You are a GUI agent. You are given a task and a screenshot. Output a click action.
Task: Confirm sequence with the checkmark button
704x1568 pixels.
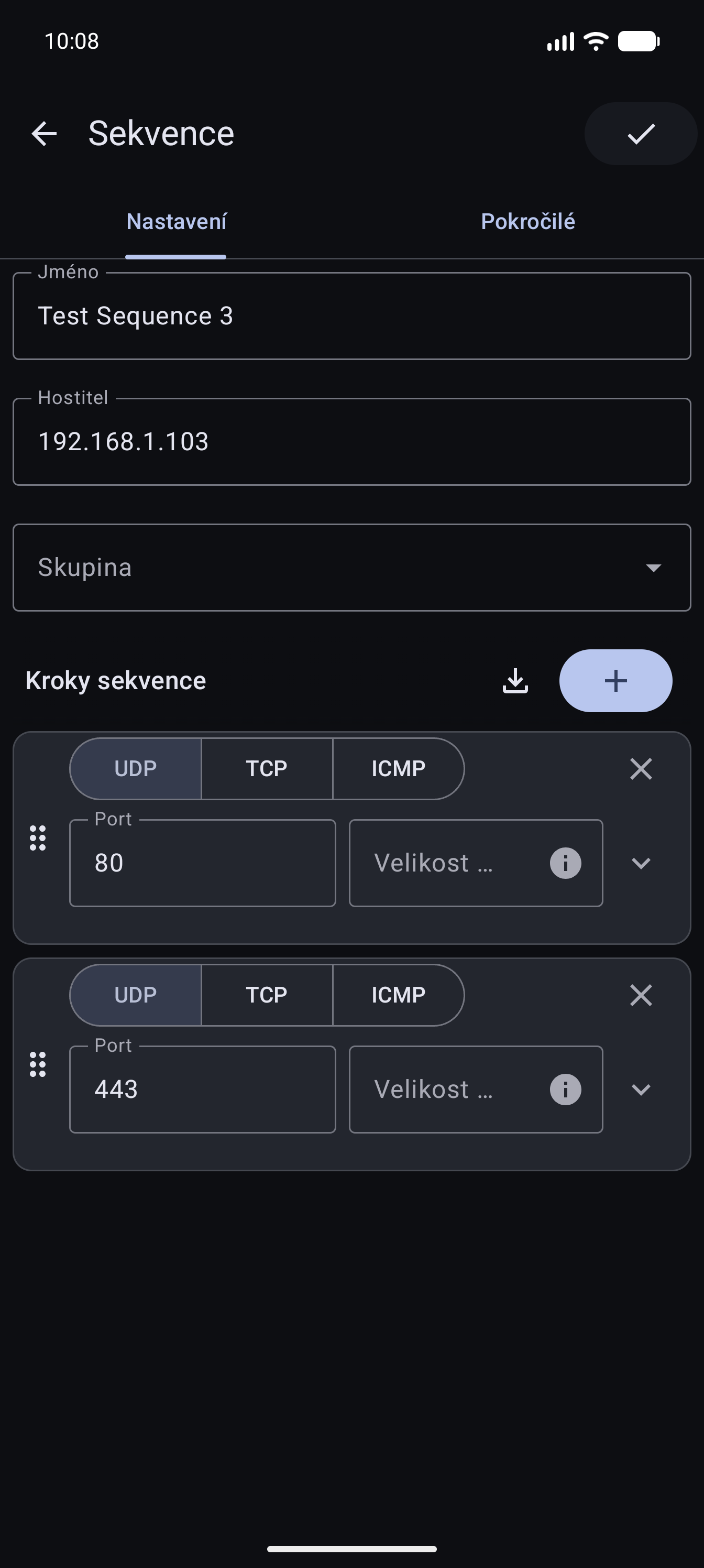(x=641, y=133)
